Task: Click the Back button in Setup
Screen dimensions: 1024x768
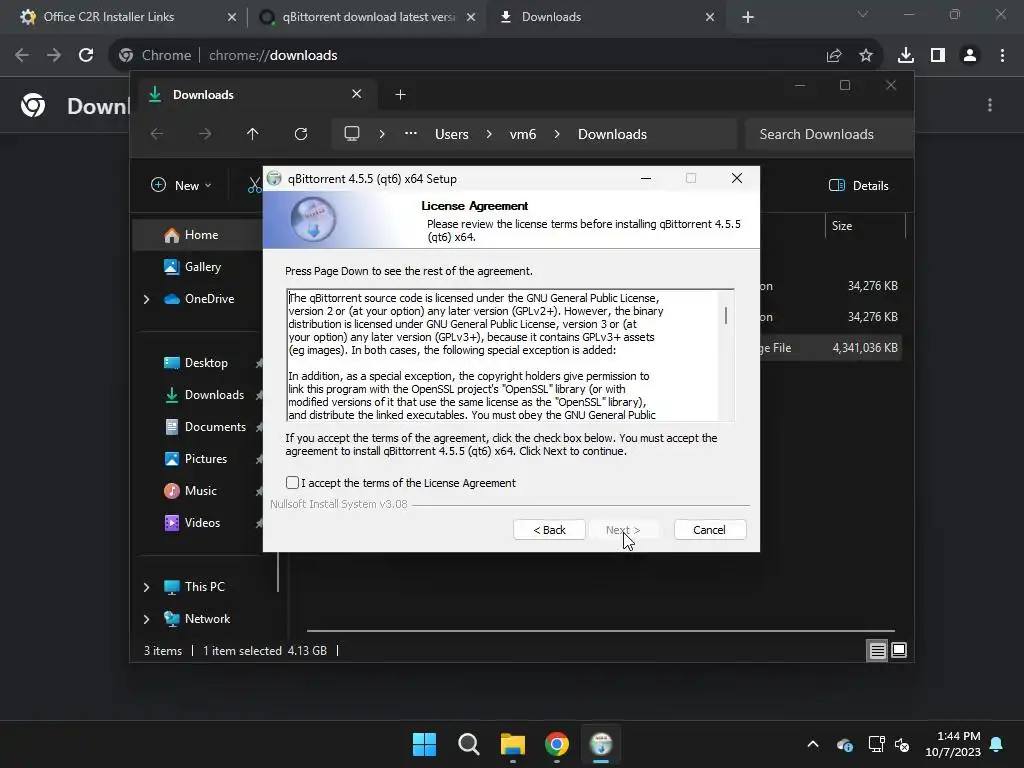Action: (x=549, y=530)
